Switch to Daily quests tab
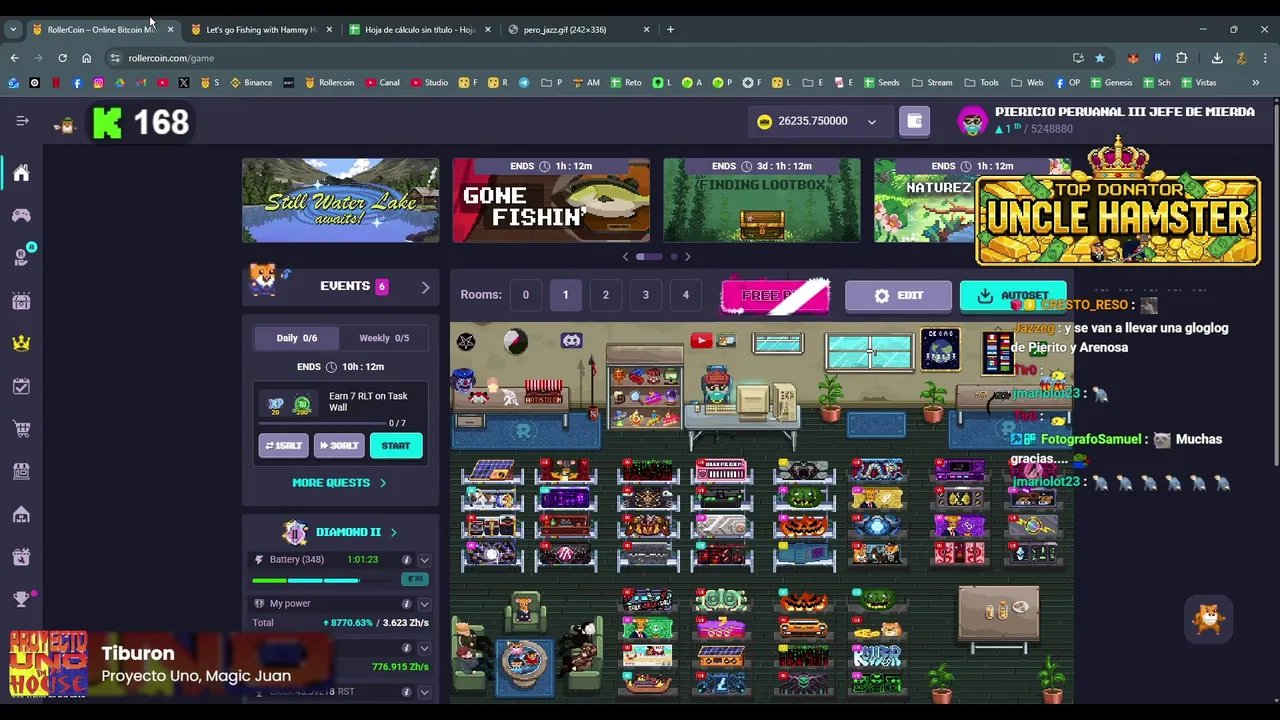This screenshot has width=1280, height=720. 296,338
